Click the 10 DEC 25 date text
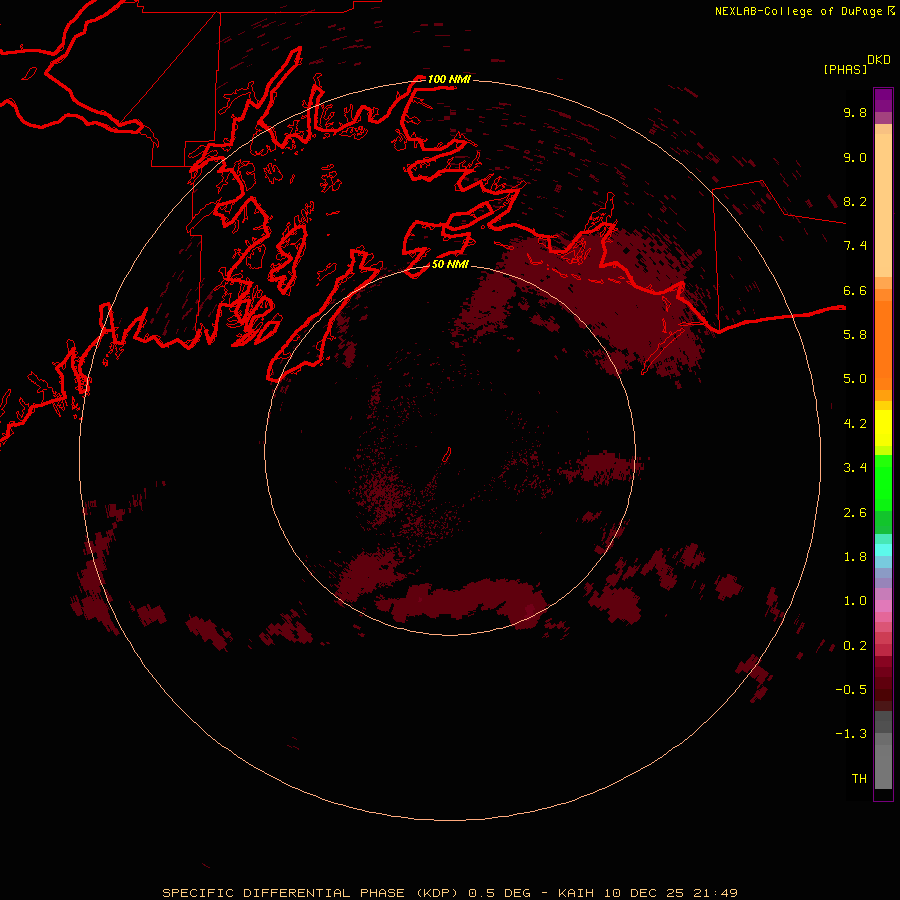This screenshot has height=900, width=900. (x=642, y=893)
